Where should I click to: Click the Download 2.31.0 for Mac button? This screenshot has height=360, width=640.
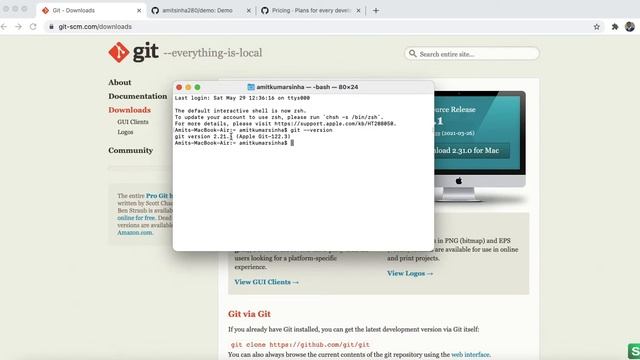coord(471,151)
